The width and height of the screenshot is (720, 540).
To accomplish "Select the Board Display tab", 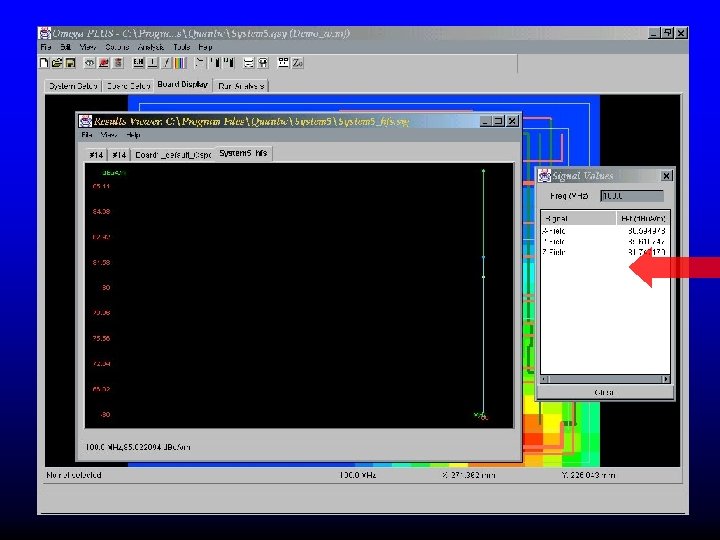I will [x=183, y=84].
